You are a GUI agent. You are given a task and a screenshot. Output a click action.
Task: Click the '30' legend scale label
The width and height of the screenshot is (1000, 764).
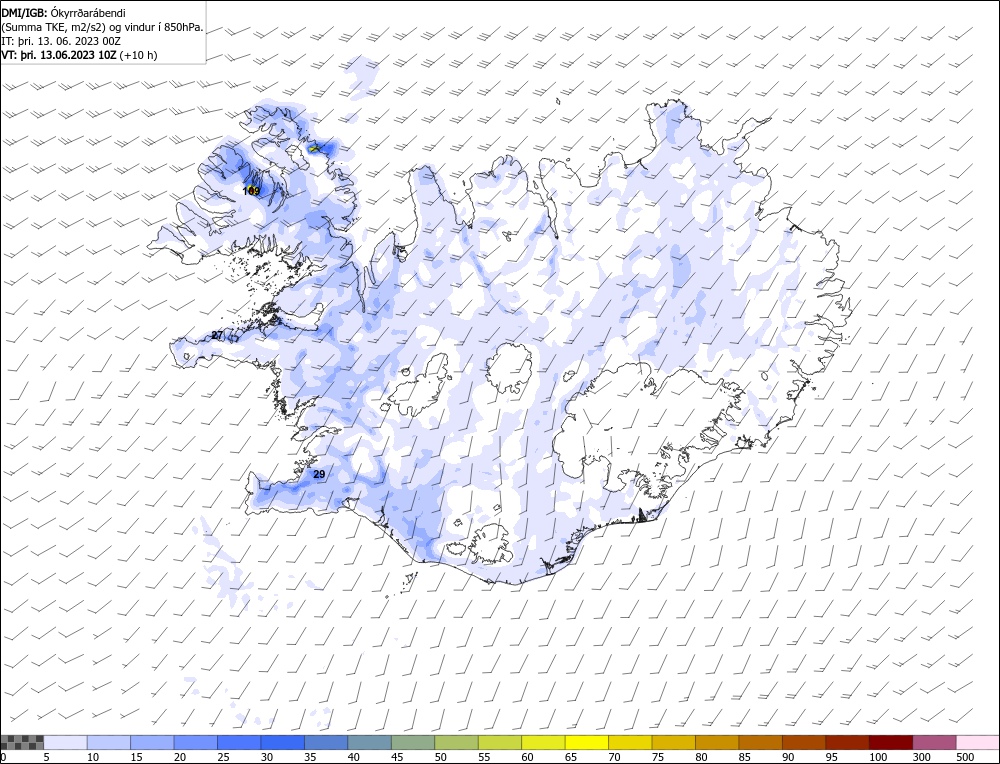coord(267,757)
